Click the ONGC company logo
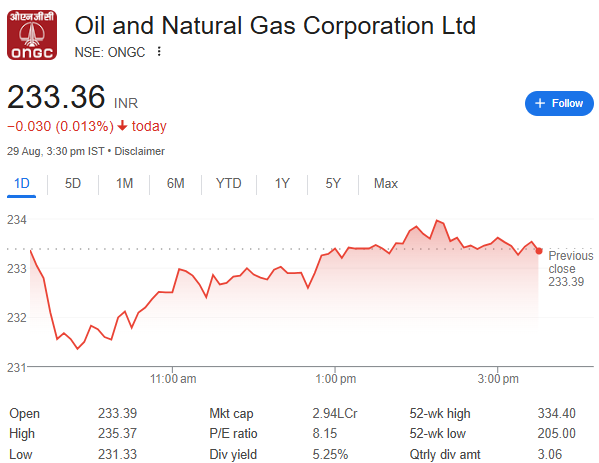Viewport: 599px width, 463px height. click(x=32, y=35)
